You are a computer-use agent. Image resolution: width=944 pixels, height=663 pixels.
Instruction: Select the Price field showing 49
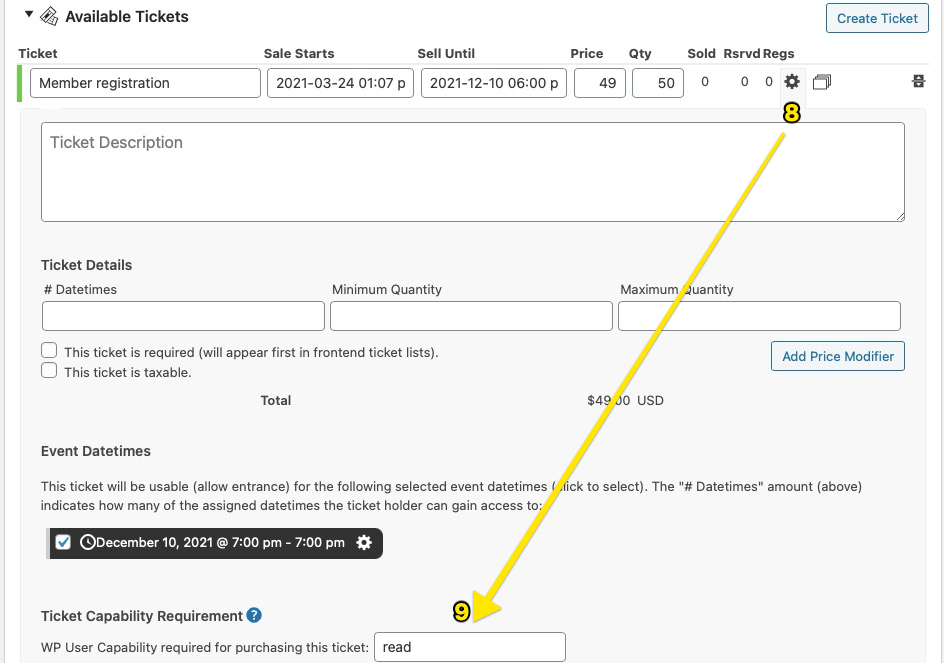click(x=600, y=83)
